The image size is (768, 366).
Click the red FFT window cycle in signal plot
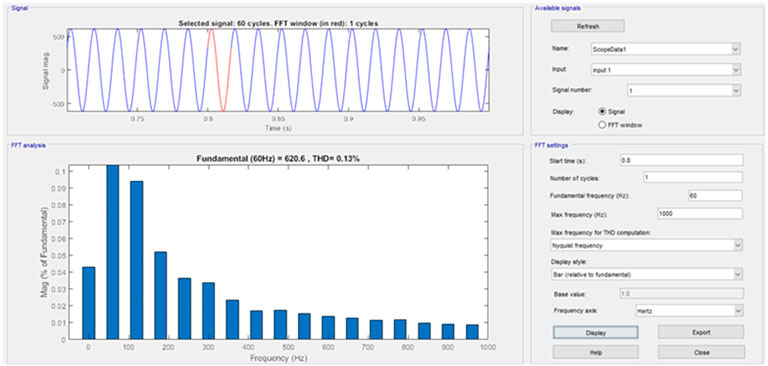[x=219, y=70]
